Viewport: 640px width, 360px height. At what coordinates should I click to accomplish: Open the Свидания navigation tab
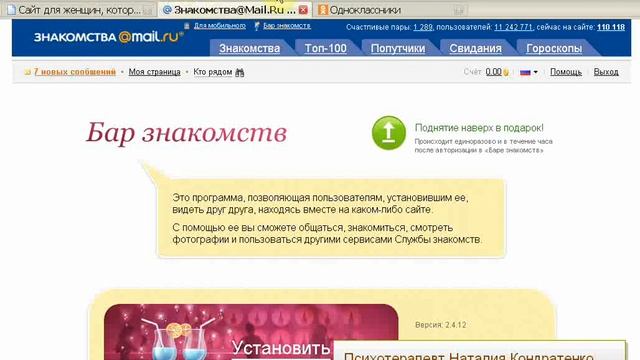coord(476,48)
